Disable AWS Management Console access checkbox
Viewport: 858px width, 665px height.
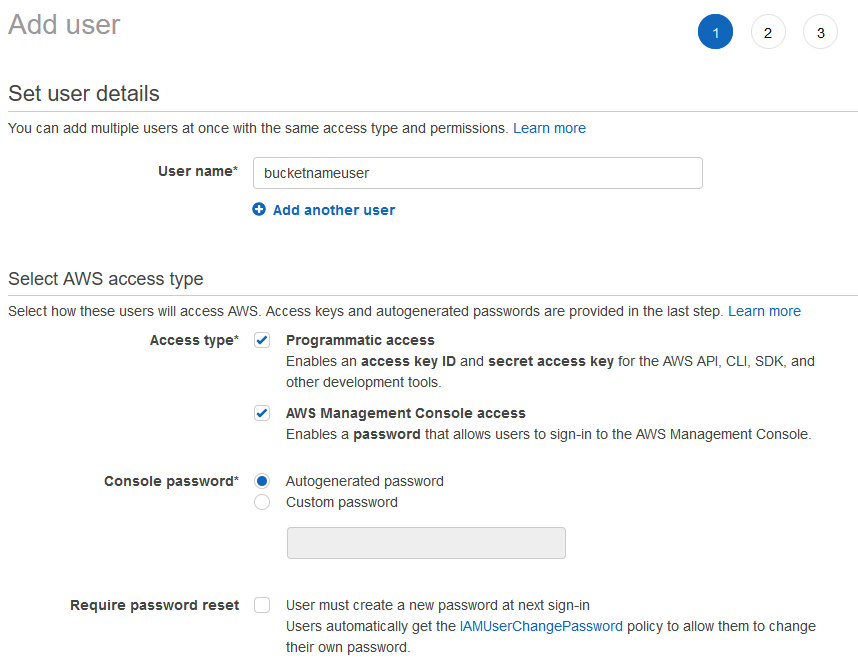tap(262, 413)
